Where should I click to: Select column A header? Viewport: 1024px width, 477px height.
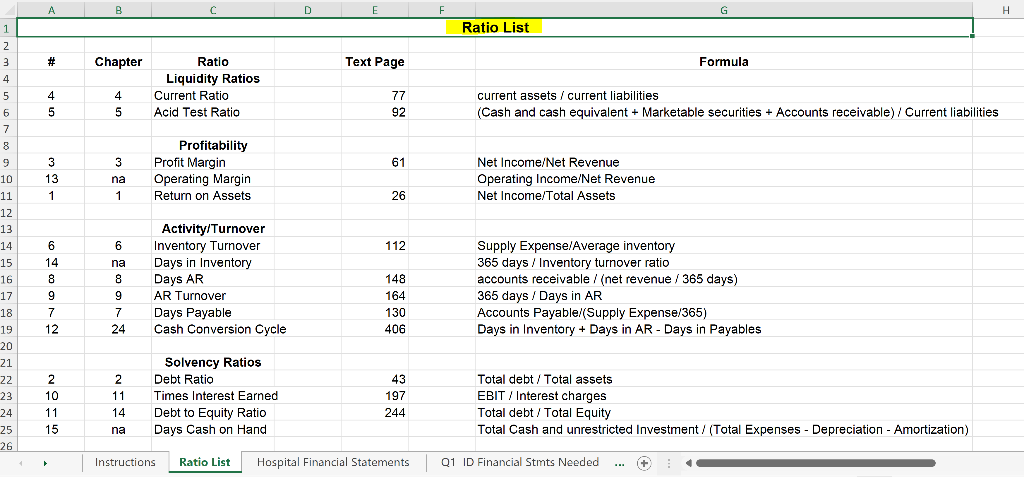[50, 9]
